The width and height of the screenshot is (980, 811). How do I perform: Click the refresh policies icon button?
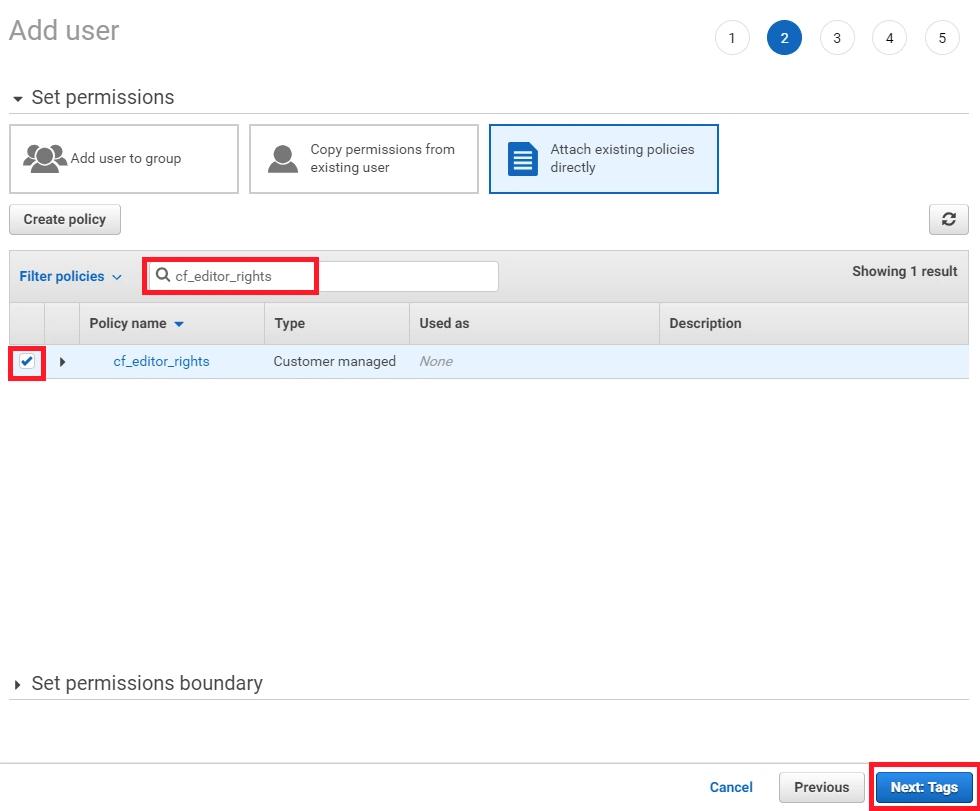click(x=948, y=220)
